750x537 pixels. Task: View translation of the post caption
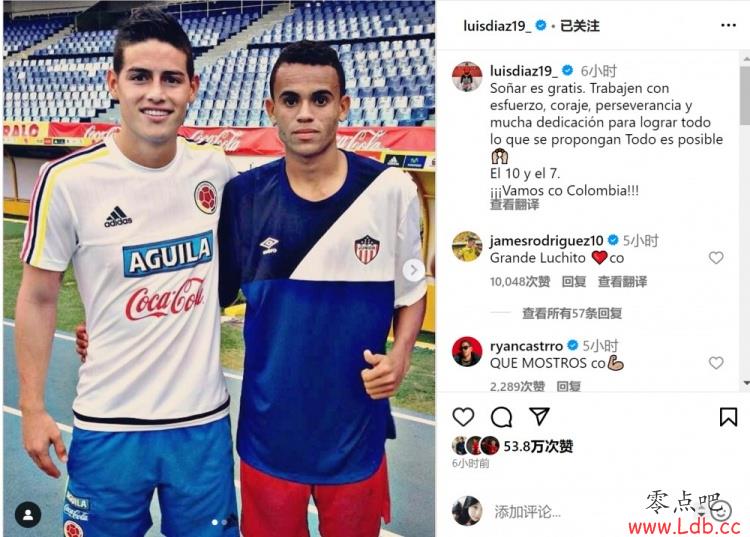514,205
